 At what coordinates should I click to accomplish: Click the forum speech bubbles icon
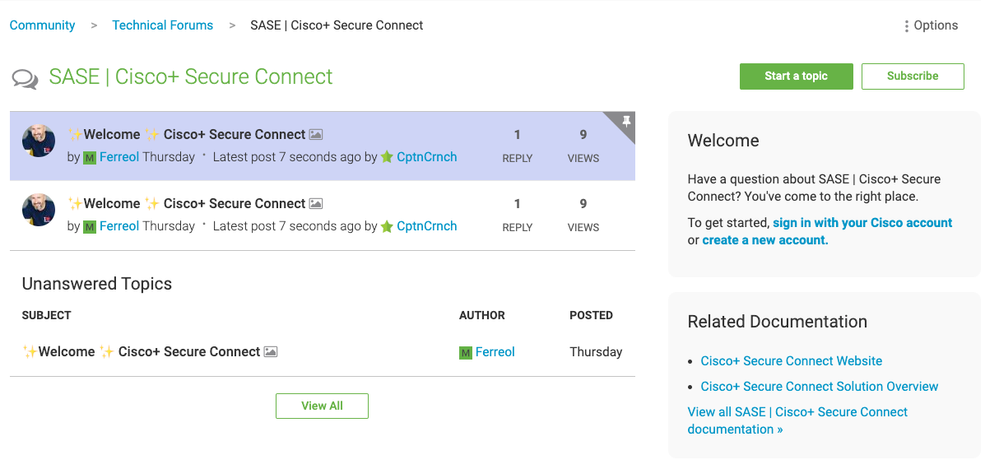point(25,78)
